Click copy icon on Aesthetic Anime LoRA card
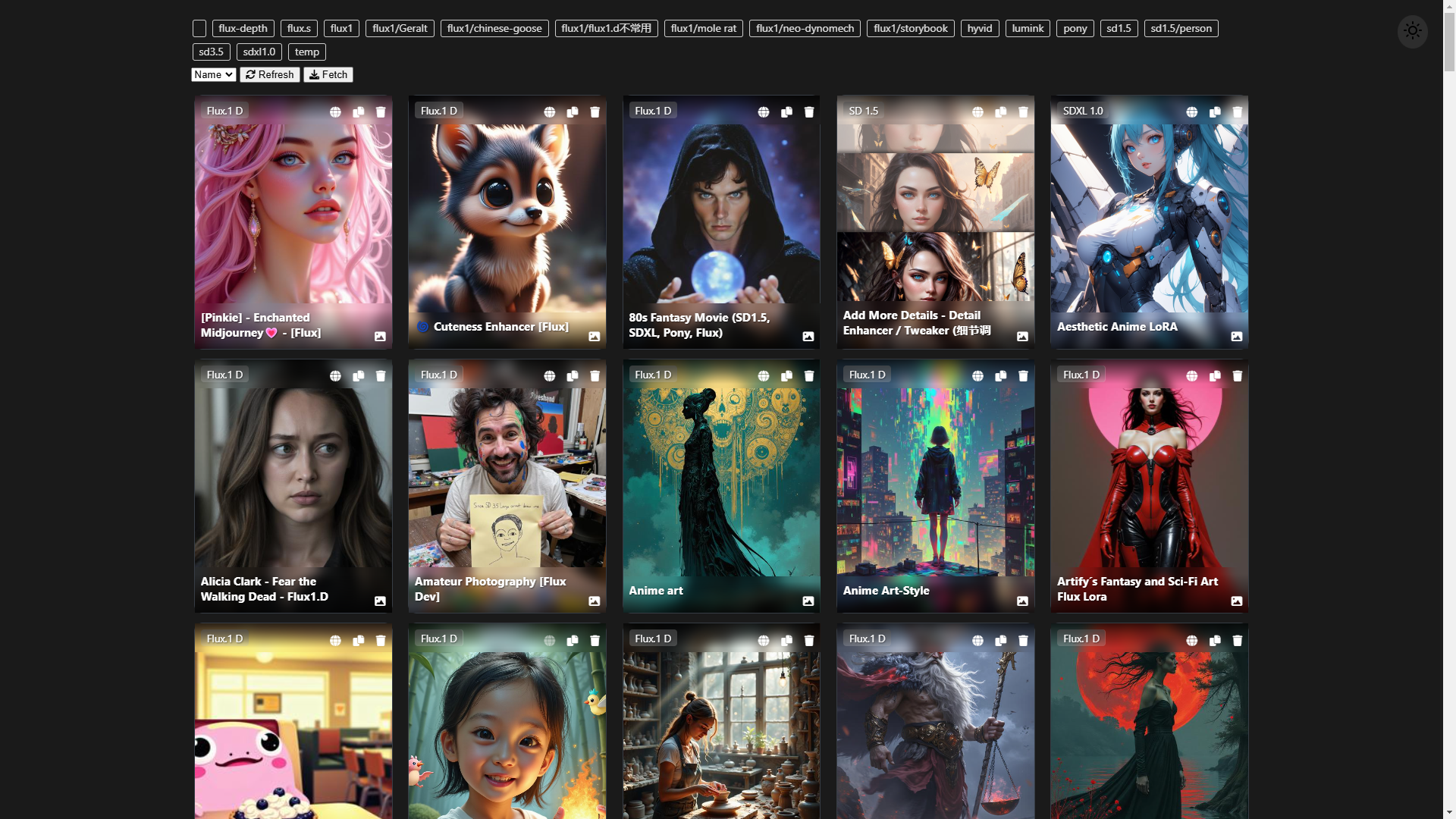Image resolution: width=1456 pixels, height=819 pixels. coord(1215,112)
